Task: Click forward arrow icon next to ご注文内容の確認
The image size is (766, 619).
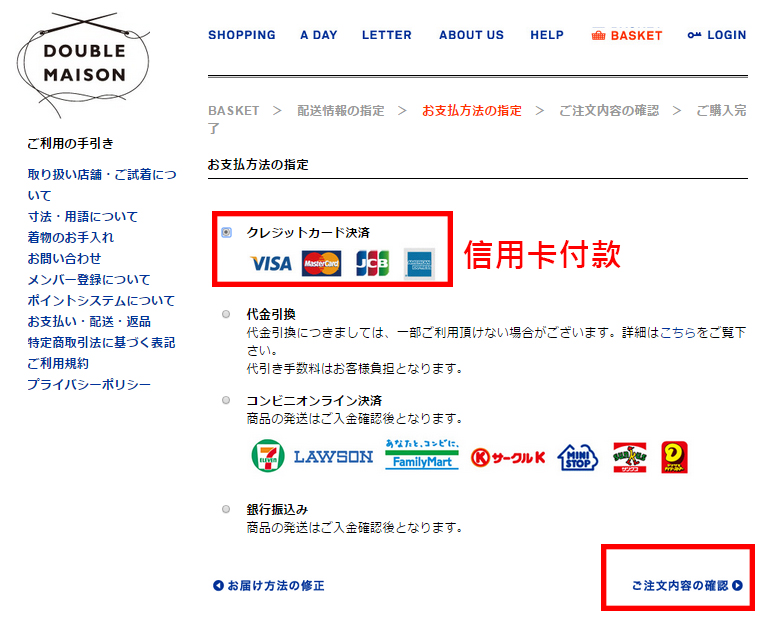Action: [x=738, y=585]
